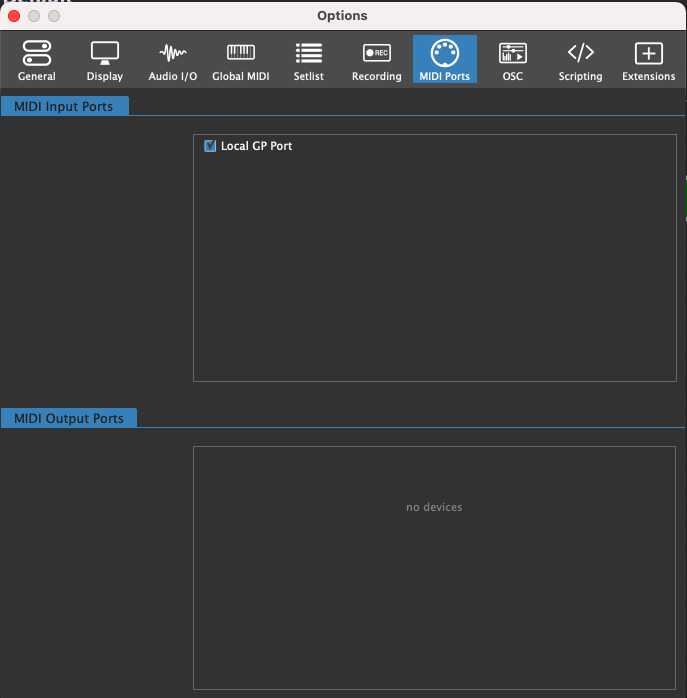The width and height of the screenshot is (687, 698).
Task: Click the Options window title bar
Action: [342, 16]
